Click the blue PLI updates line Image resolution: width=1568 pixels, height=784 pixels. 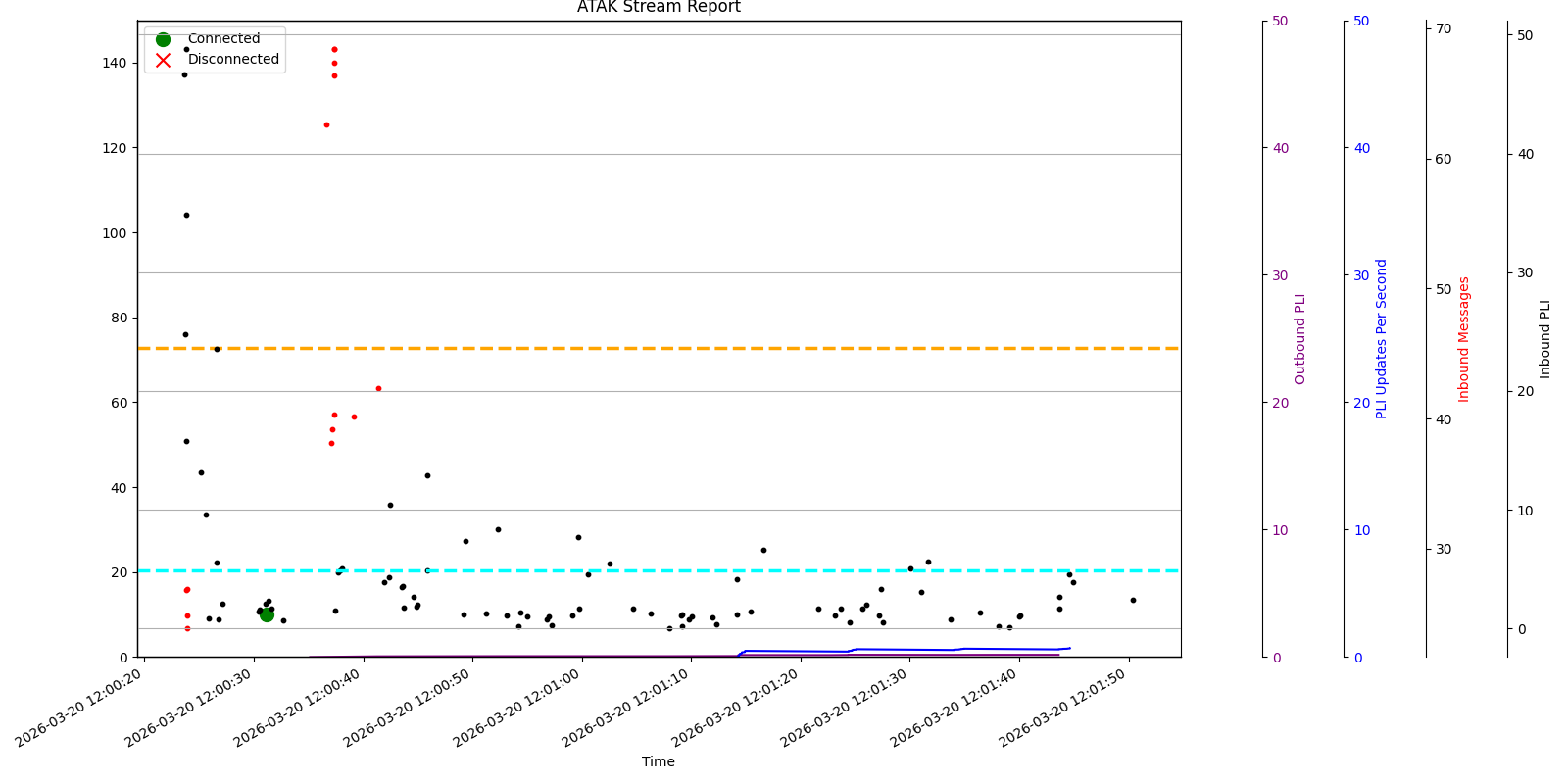pyautogui.click(x=902, y=650)
